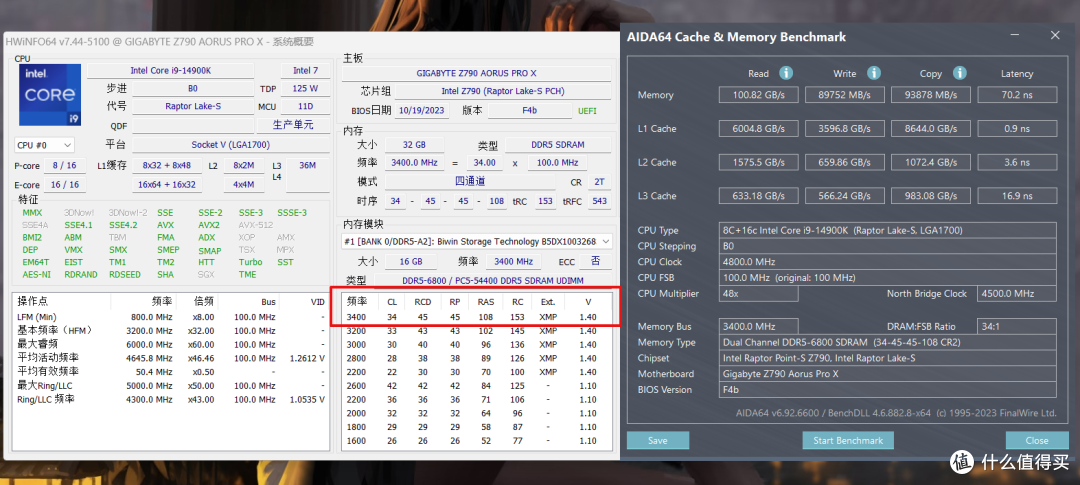Image resolution: width=1080 pixels, height=485 pixels.
Task: Click the info icon beside Read column
Action: point(786,73)
